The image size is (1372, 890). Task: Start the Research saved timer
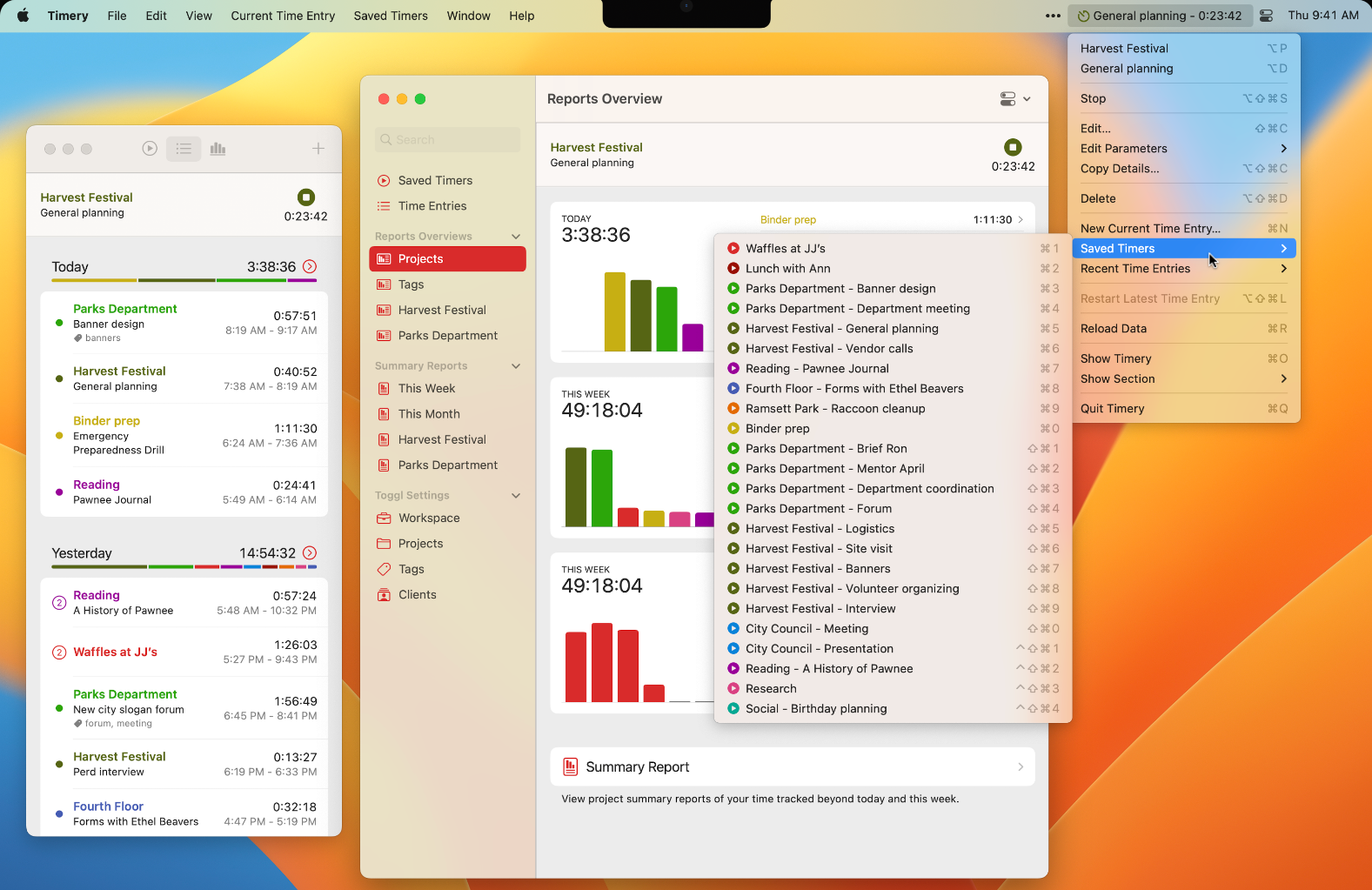tap(893, 688)
